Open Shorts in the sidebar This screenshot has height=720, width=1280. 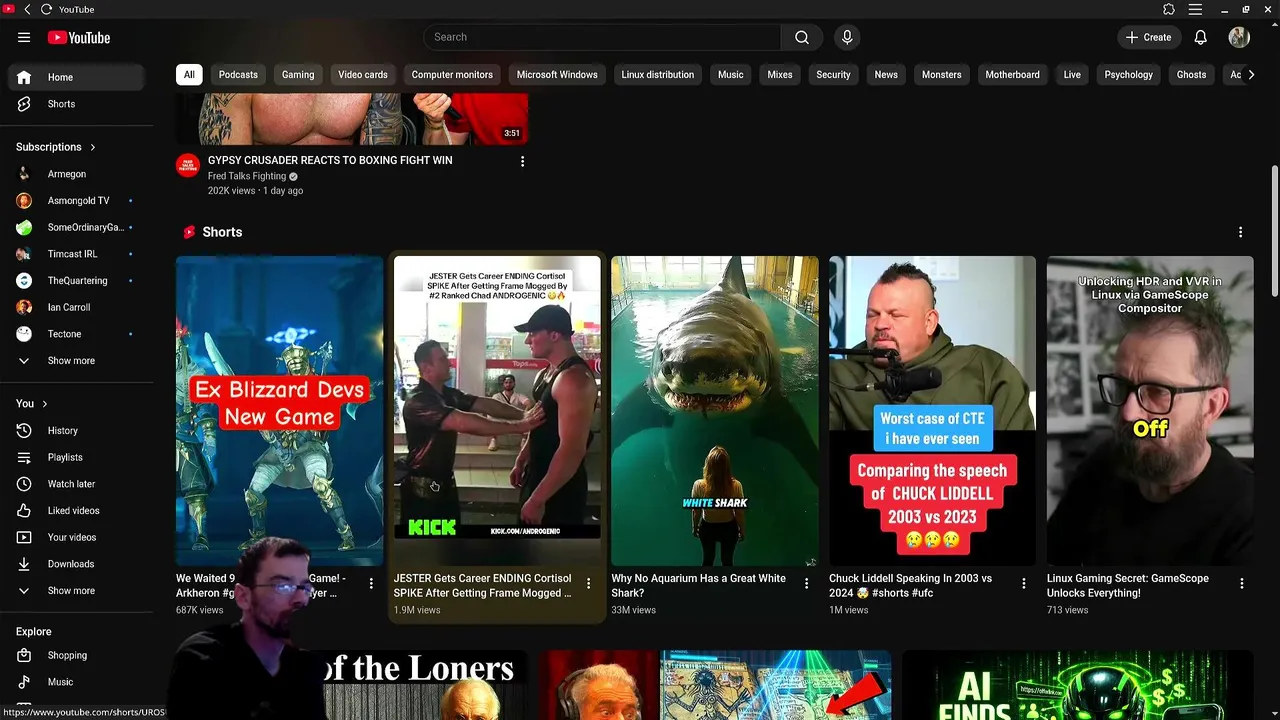click(77, 104)
